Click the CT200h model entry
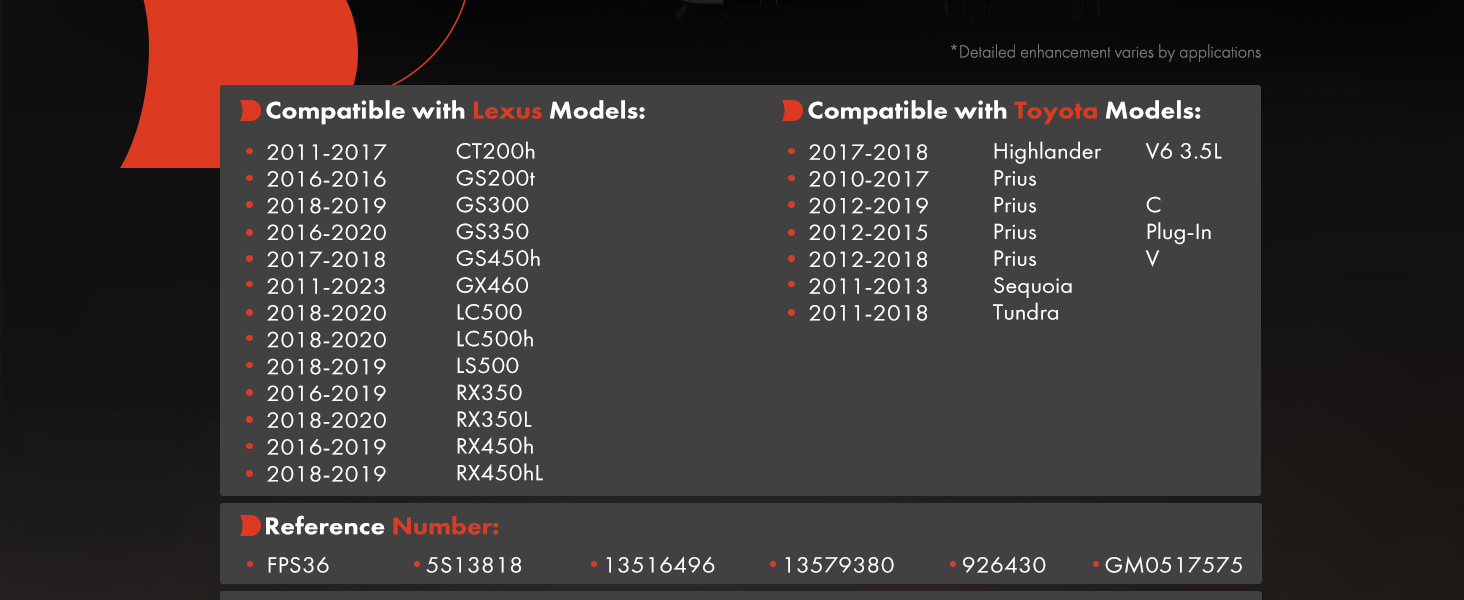This screenshot has height=600, width=1464. (495, 152)
